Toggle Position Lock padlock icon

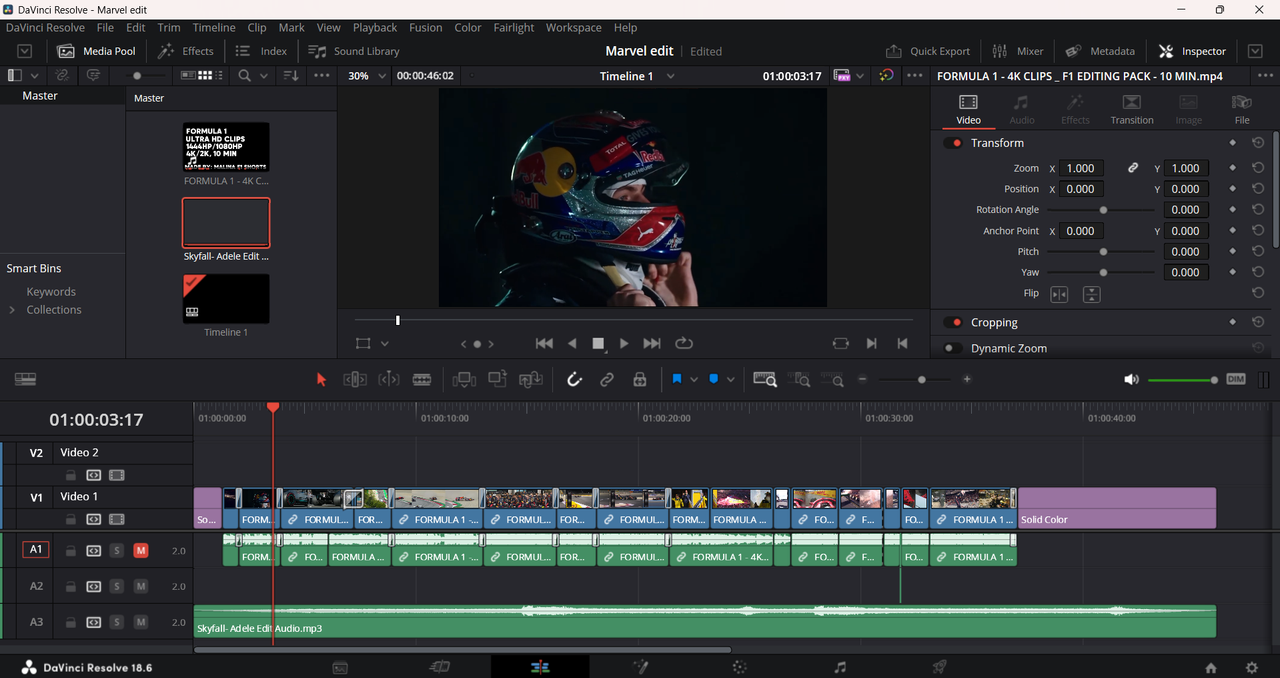[640, 380]
